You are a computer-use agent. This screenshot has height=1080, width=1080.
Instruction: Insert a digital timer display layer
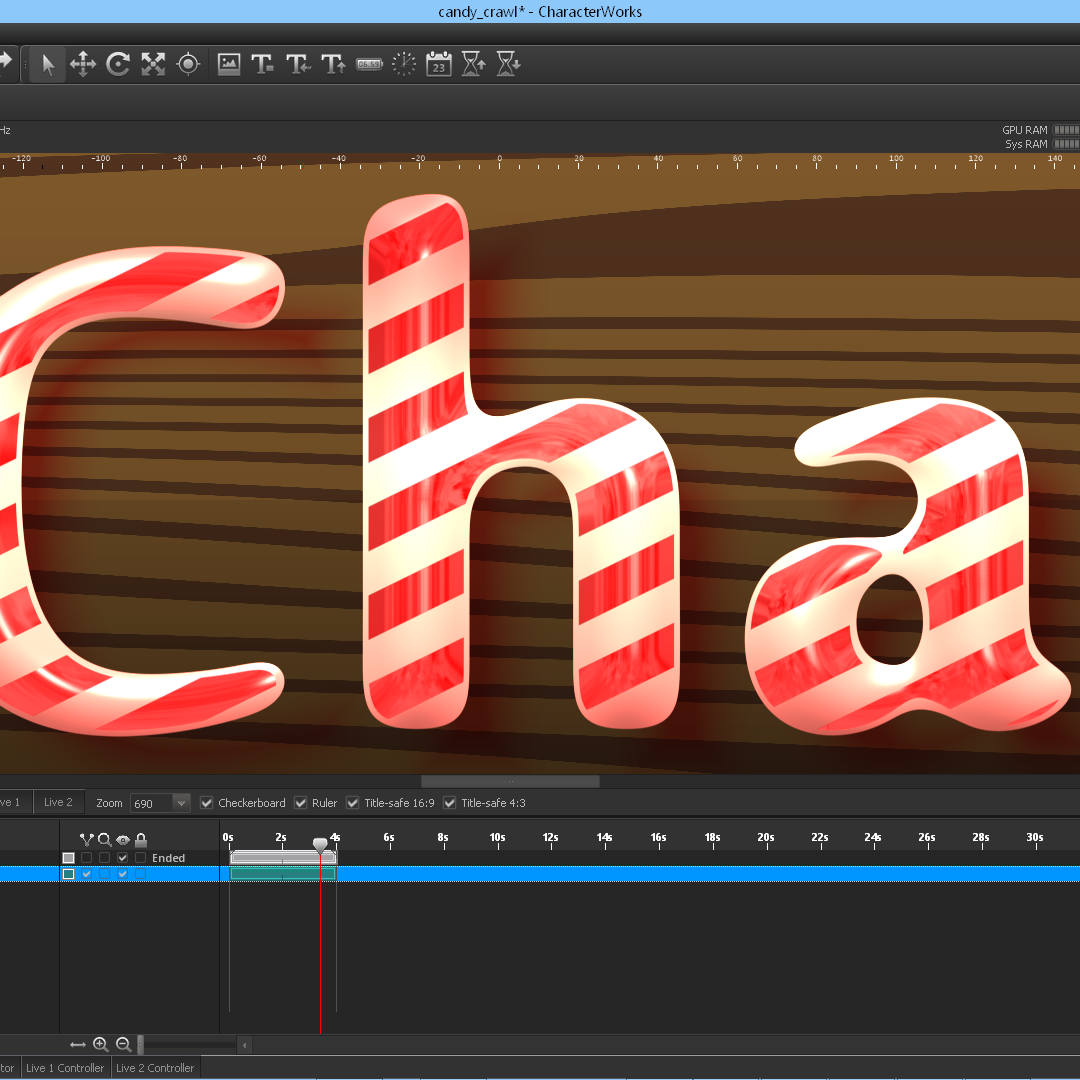[369, 65]
